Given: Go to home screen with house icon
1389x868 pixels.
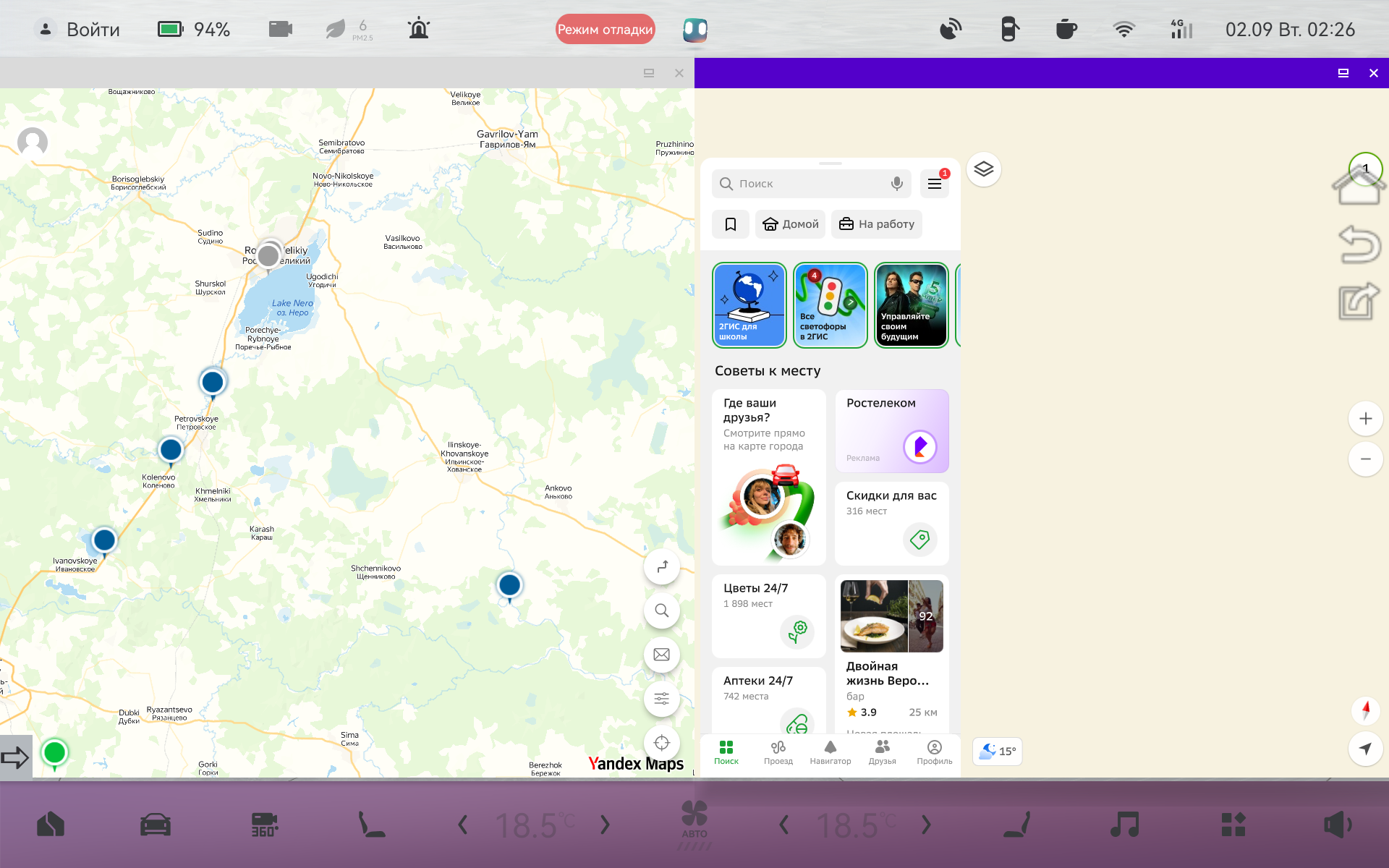Looking at the screenshot, I should pos(1359,187).
